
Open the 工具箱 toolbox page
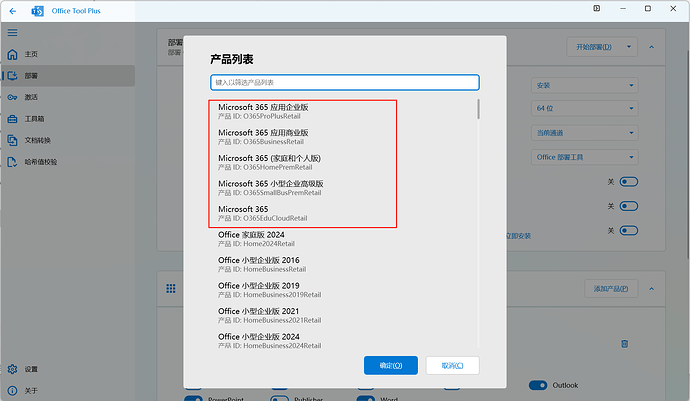click(68, 119)
